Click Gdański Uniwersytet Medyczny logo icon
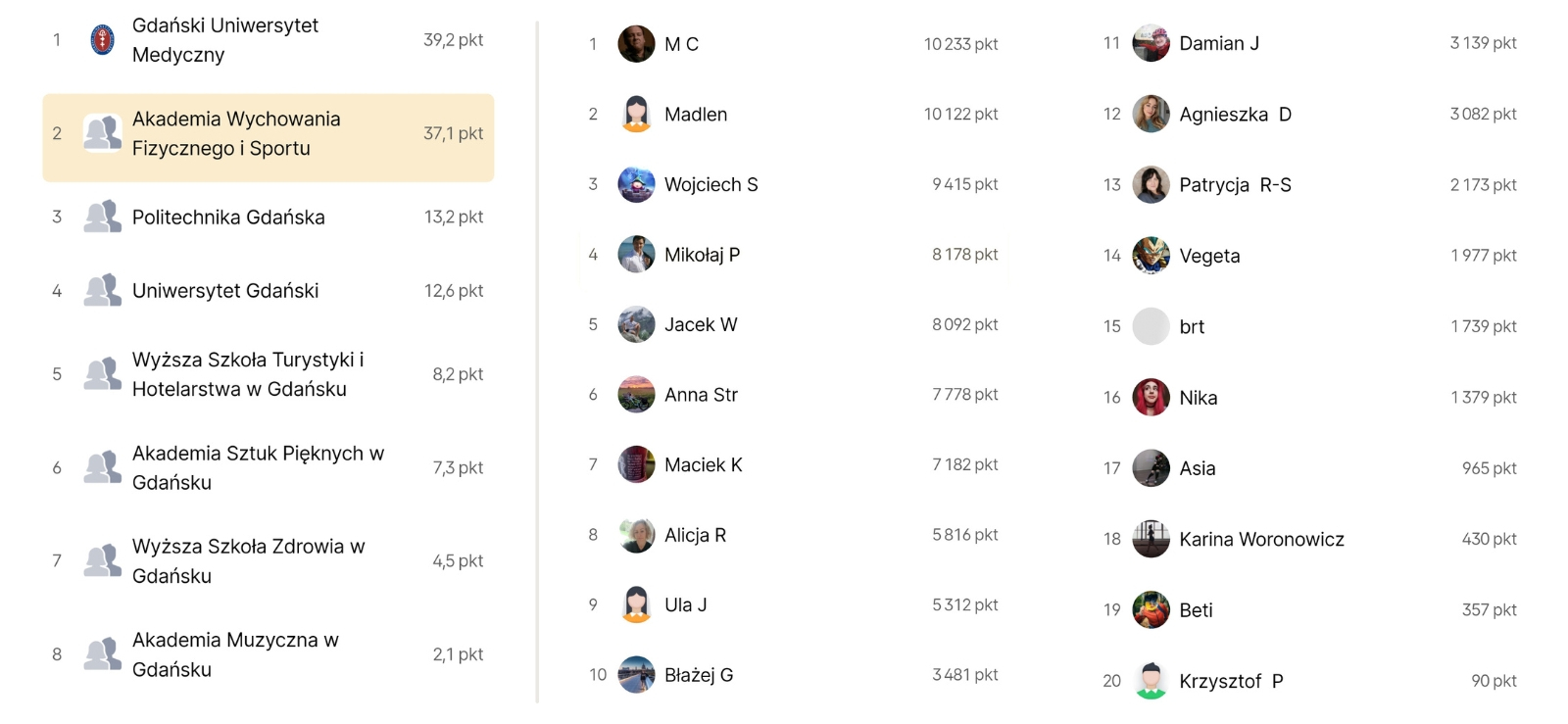Image resolution: width=1568 pixels, height=724 pixels. [102, 40]
